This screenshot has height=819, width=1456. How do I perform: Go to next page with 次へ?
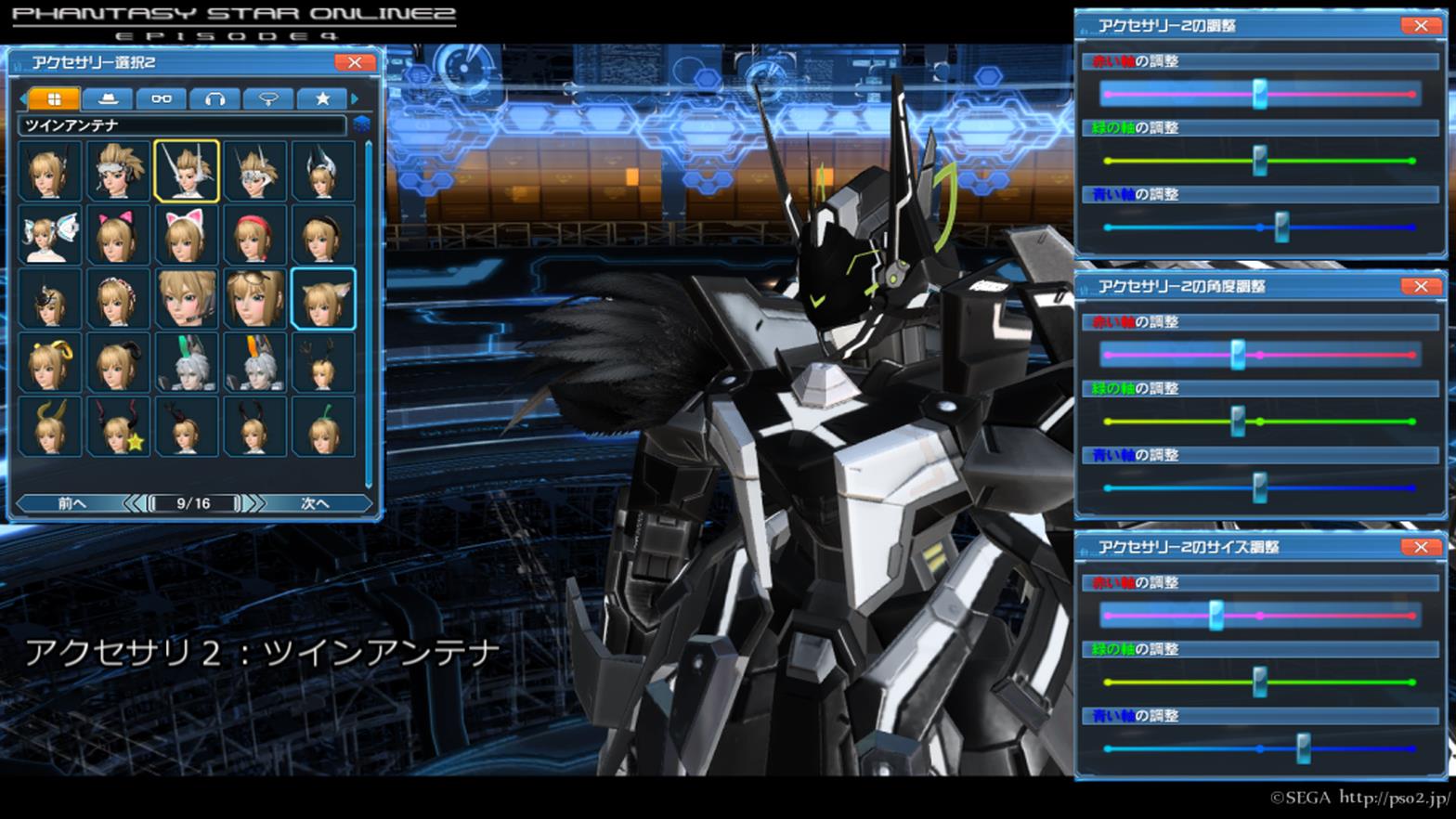315,503
